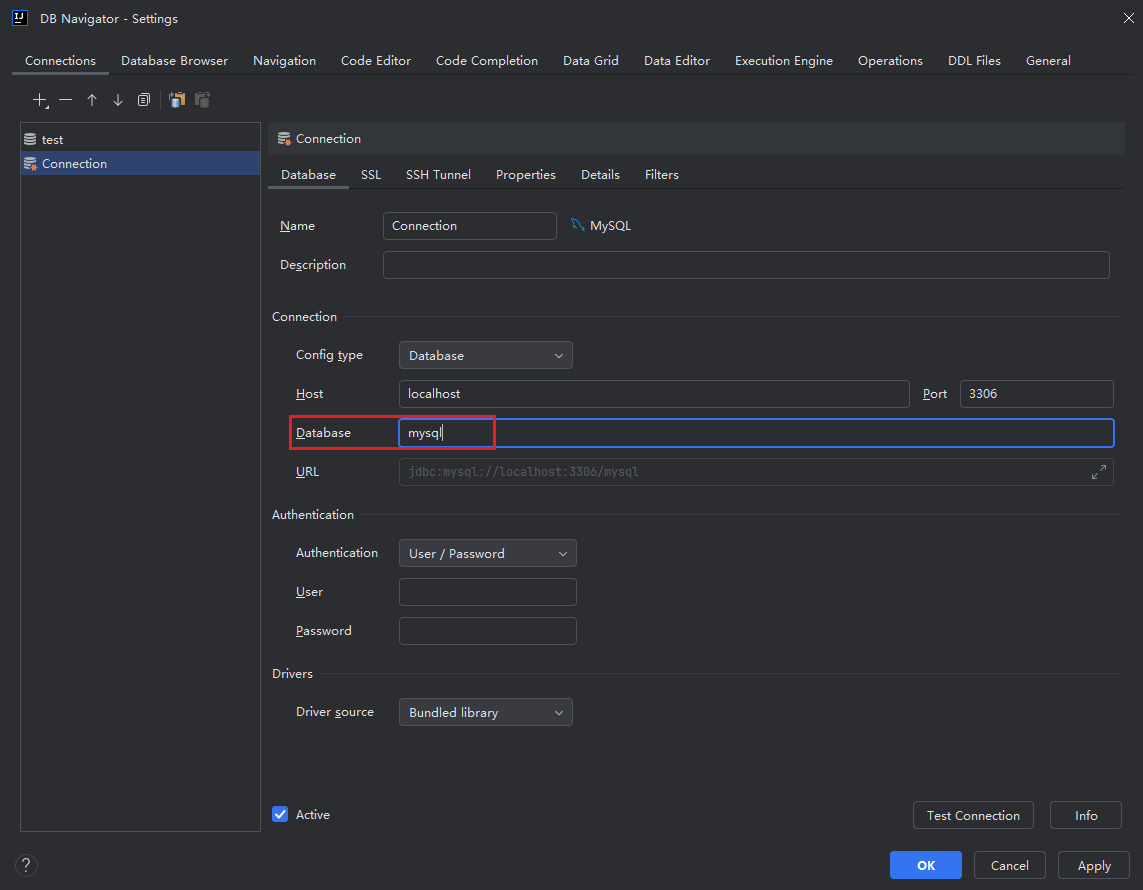Viewport: 1143px width, 890px height.
Task: Select the SSL sub-tab
Action: [x=371, y=175]
